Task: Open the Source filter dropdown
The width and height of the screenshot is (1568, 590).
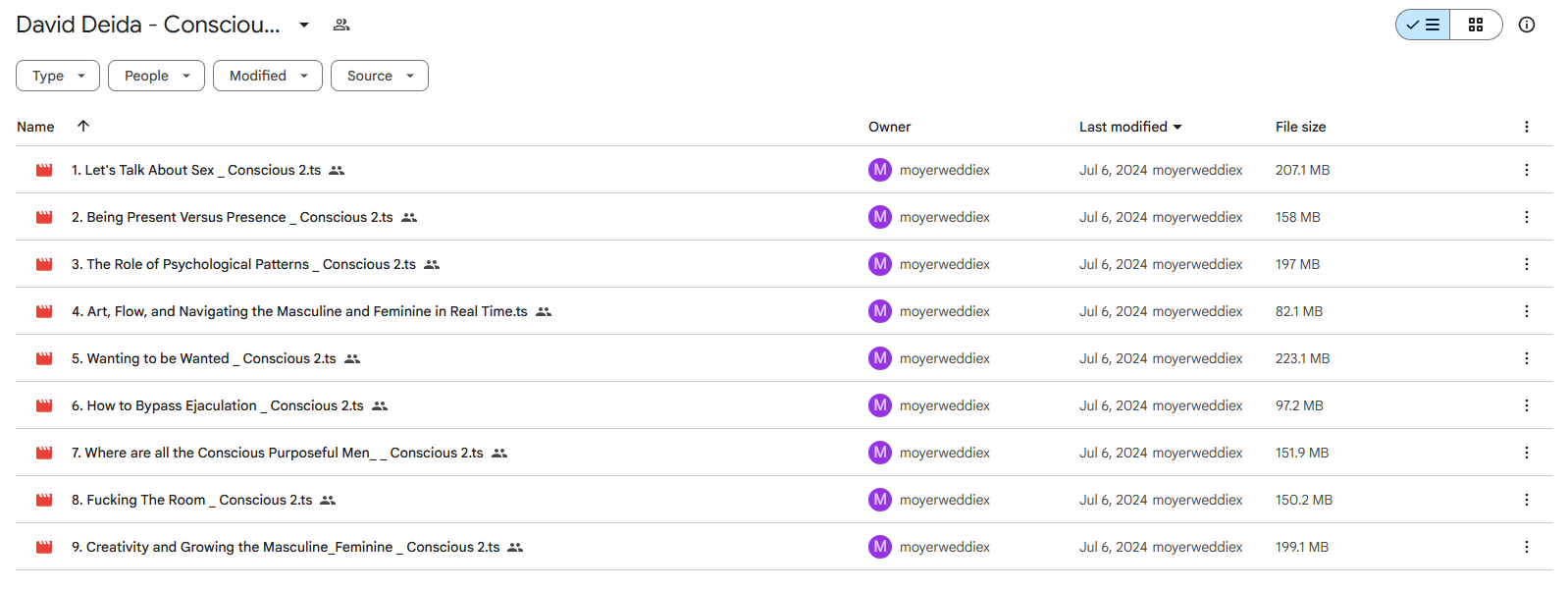Action: tap(380, 76)
